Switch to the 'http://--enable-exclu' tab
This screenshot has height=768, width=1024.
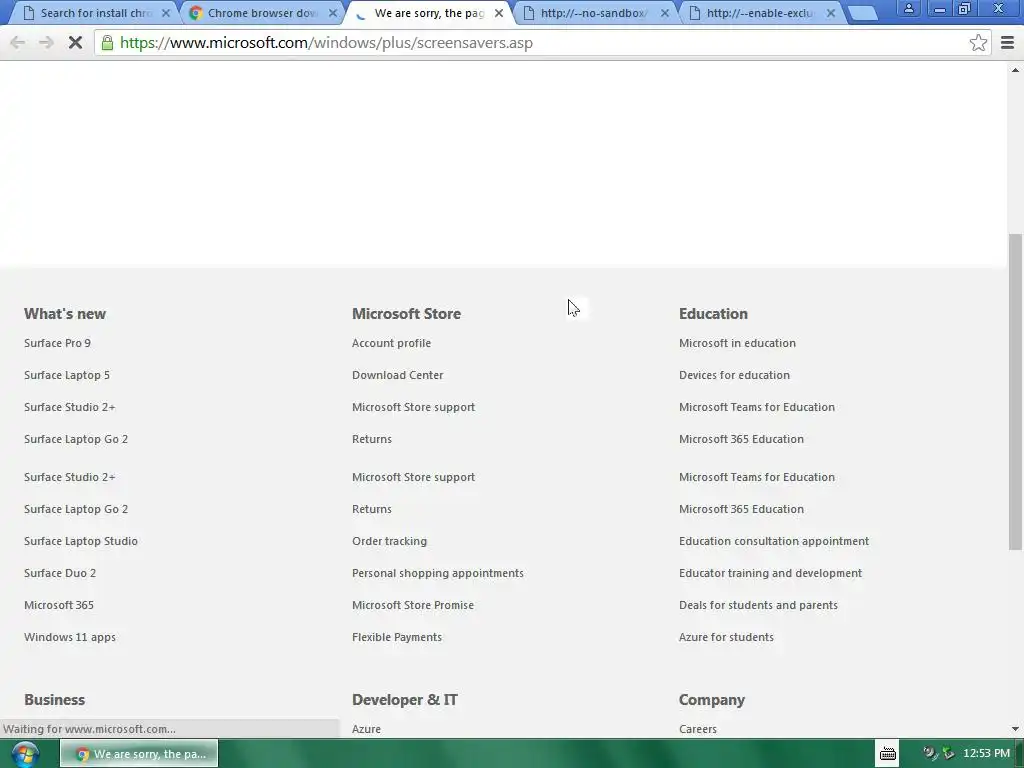(759, 13)
